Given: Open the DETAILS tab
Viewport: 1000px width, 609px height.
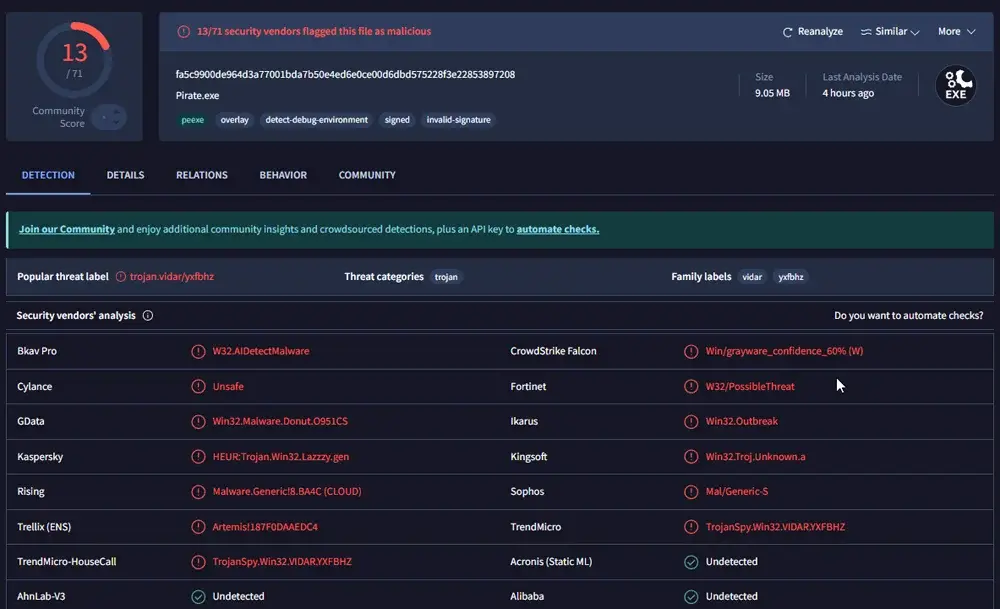Looking at the screenshot, I should click(125, 175).
